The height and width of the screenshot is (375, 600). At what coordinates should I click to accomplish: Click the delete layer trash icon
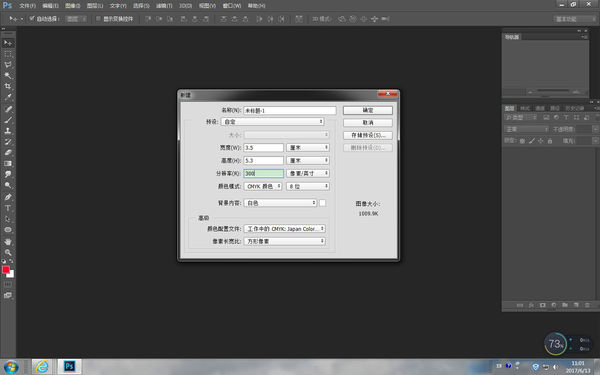coord(587,305)
